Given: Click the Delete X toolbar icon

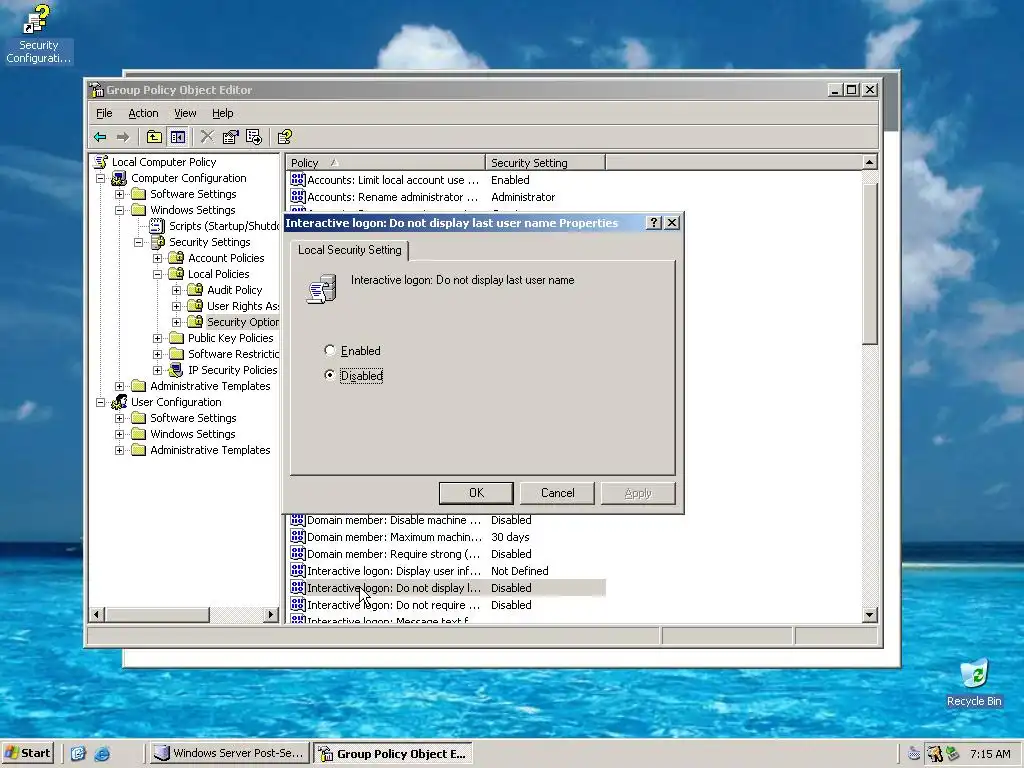Looking at the screenshot, I should click(207, 137).
